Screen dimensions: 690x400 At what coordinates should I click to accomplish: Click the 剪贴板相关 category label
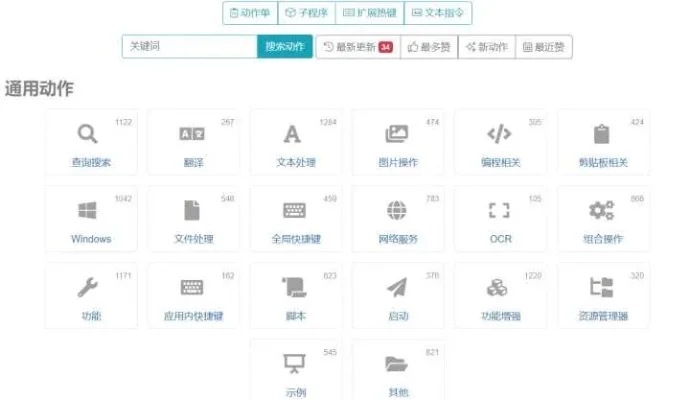(603, 162)
